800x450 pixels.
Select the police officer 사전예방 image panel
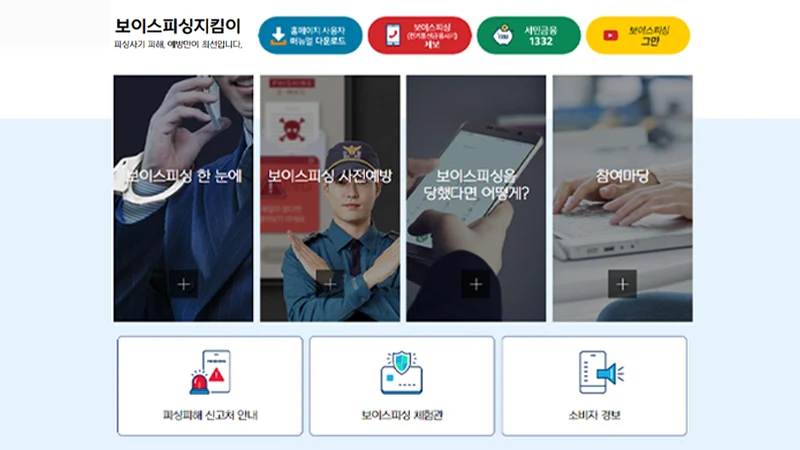330,198
